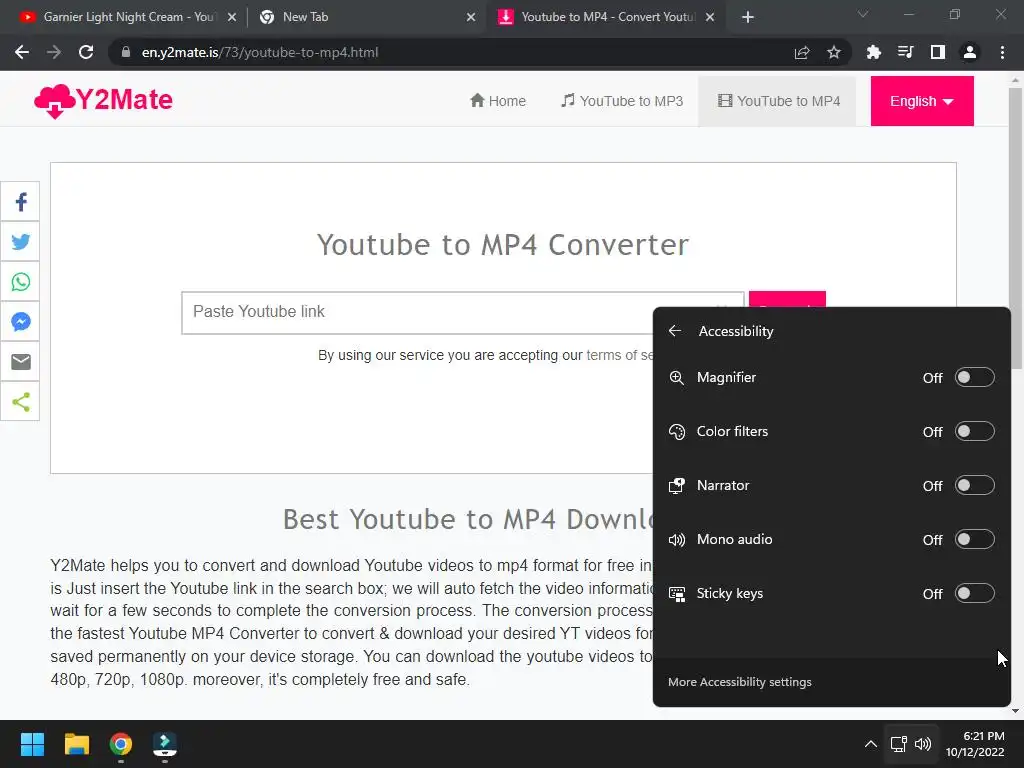
Task: Open the Filmora app on taskbar
Action: [165, 744]
